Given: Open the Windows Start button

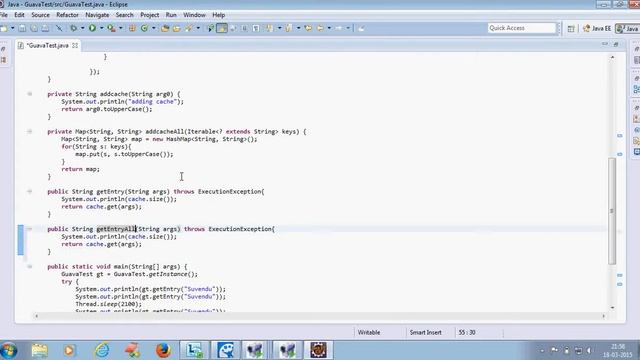Looking at the screenshot, I should [9, 350].
